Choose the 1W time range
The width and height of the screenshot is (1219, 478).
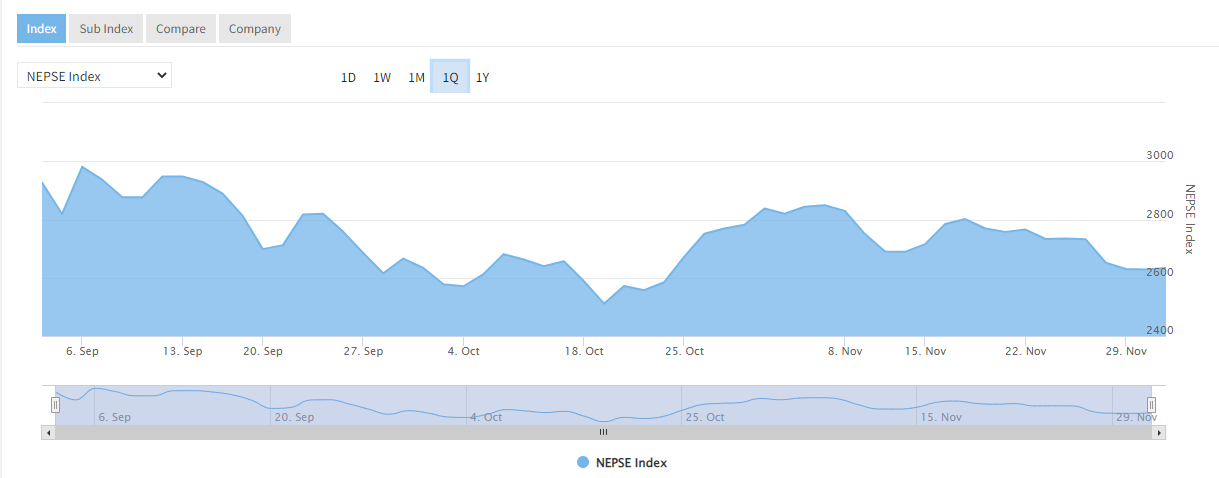click(x=382, y=77)
